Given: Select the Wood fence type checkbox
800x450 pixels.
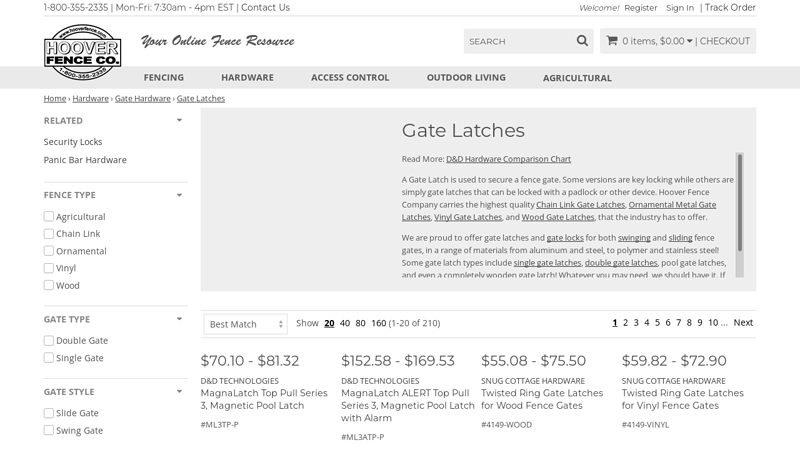Looking at the screenshot, I should [x=48, y=285].
